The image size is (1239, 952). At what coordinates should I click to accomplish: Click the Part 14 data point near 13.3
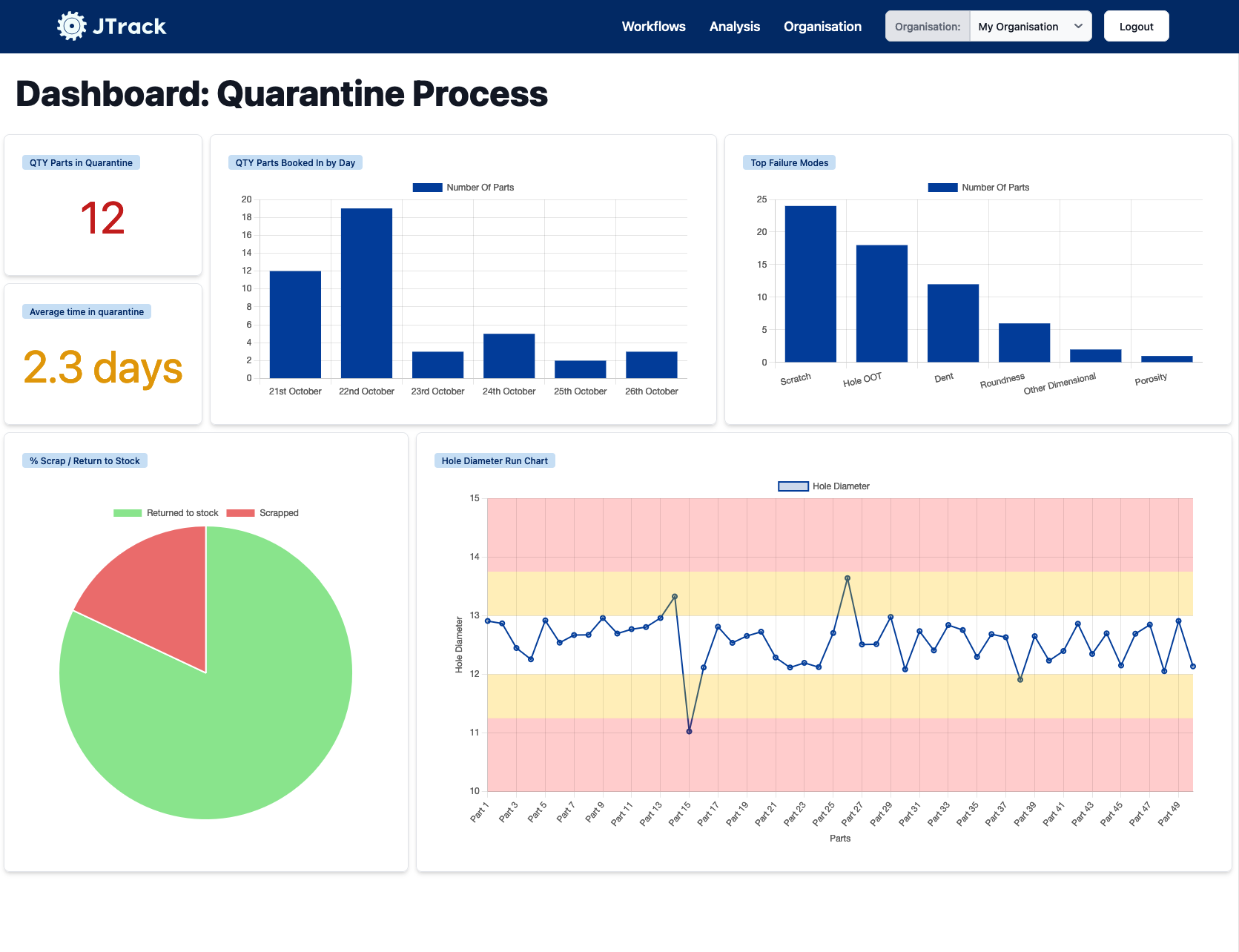point(675,596)
